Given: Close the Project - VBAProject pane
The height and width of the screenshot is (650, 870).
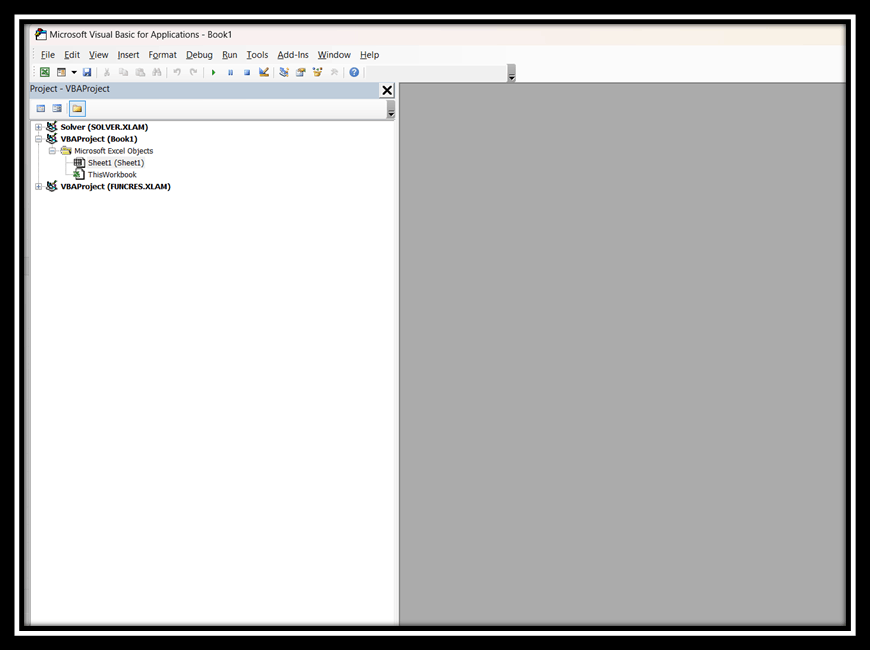Looking at the screenshot, I should (x=387, y=90).
